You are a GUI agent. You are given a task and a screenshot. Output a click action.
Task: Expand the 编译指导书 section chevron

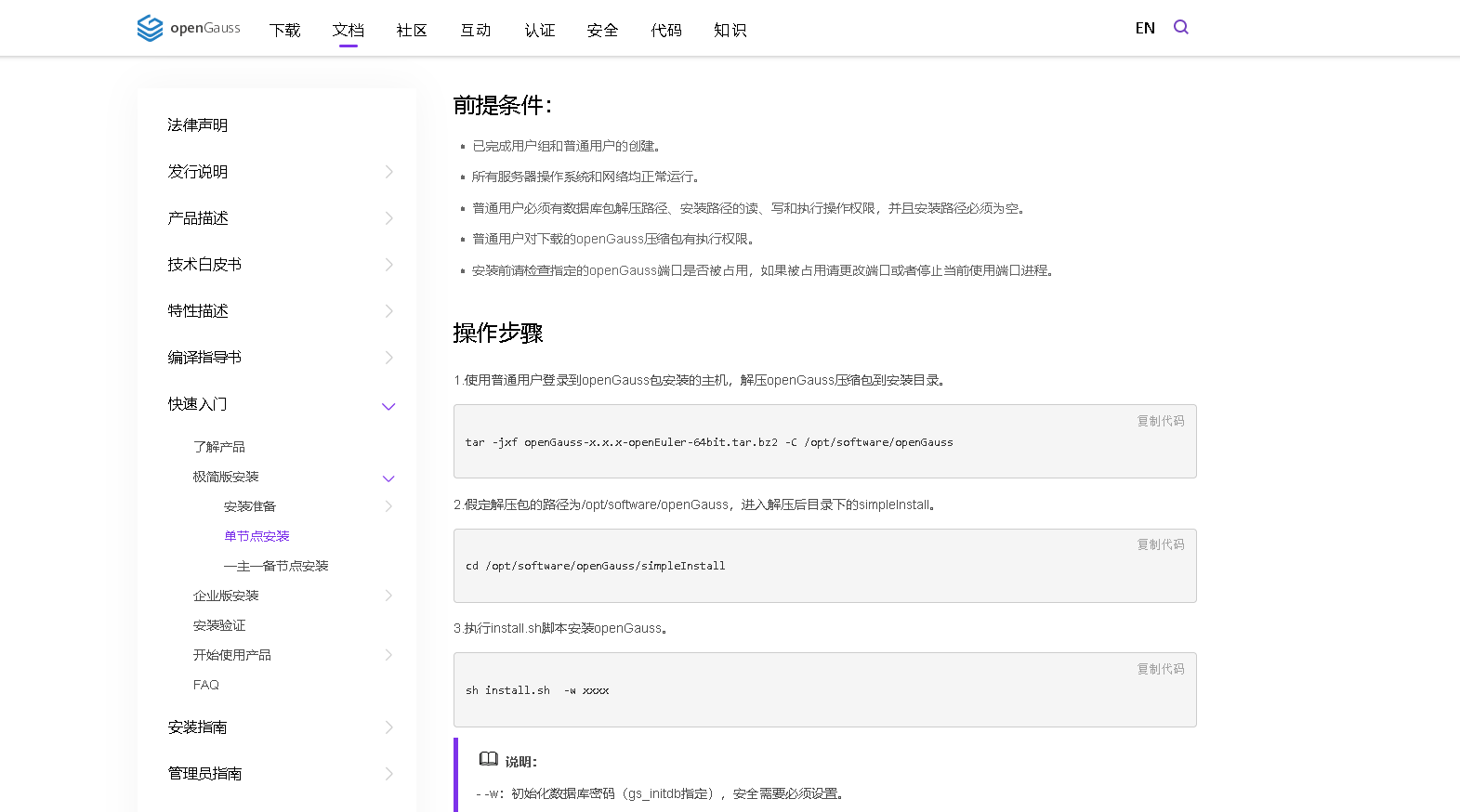click(389, 358)
